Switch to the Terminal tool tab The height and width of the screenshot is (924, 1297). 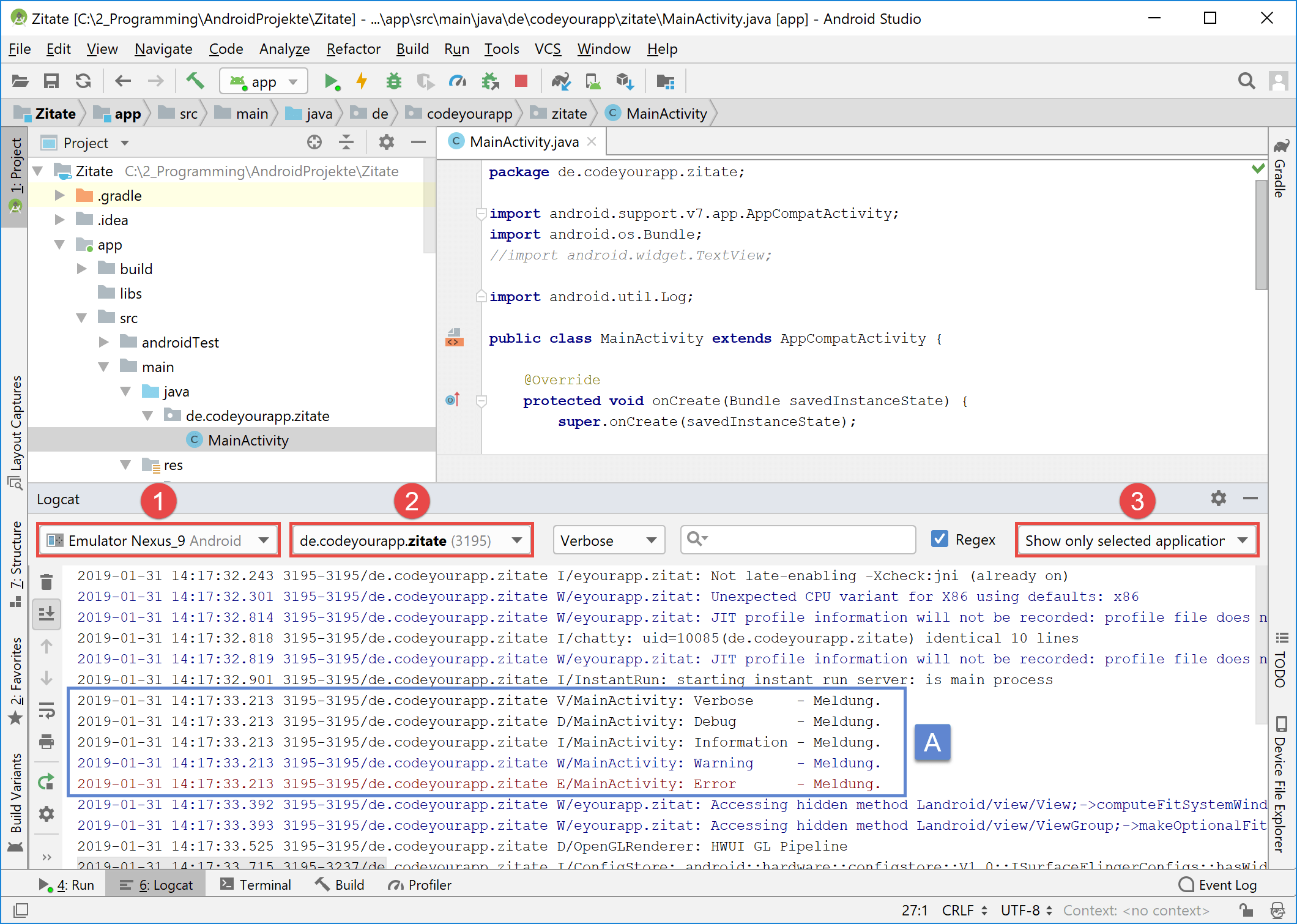256,884
